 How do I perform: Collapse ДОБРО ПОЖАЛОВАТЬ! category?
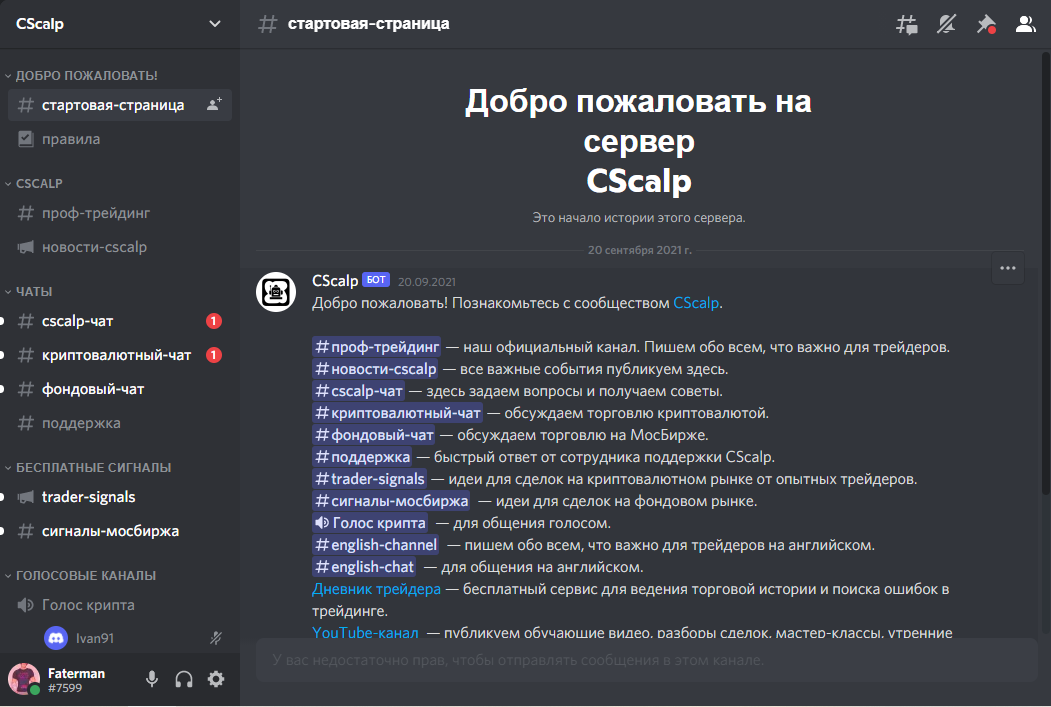coord(81,76)
